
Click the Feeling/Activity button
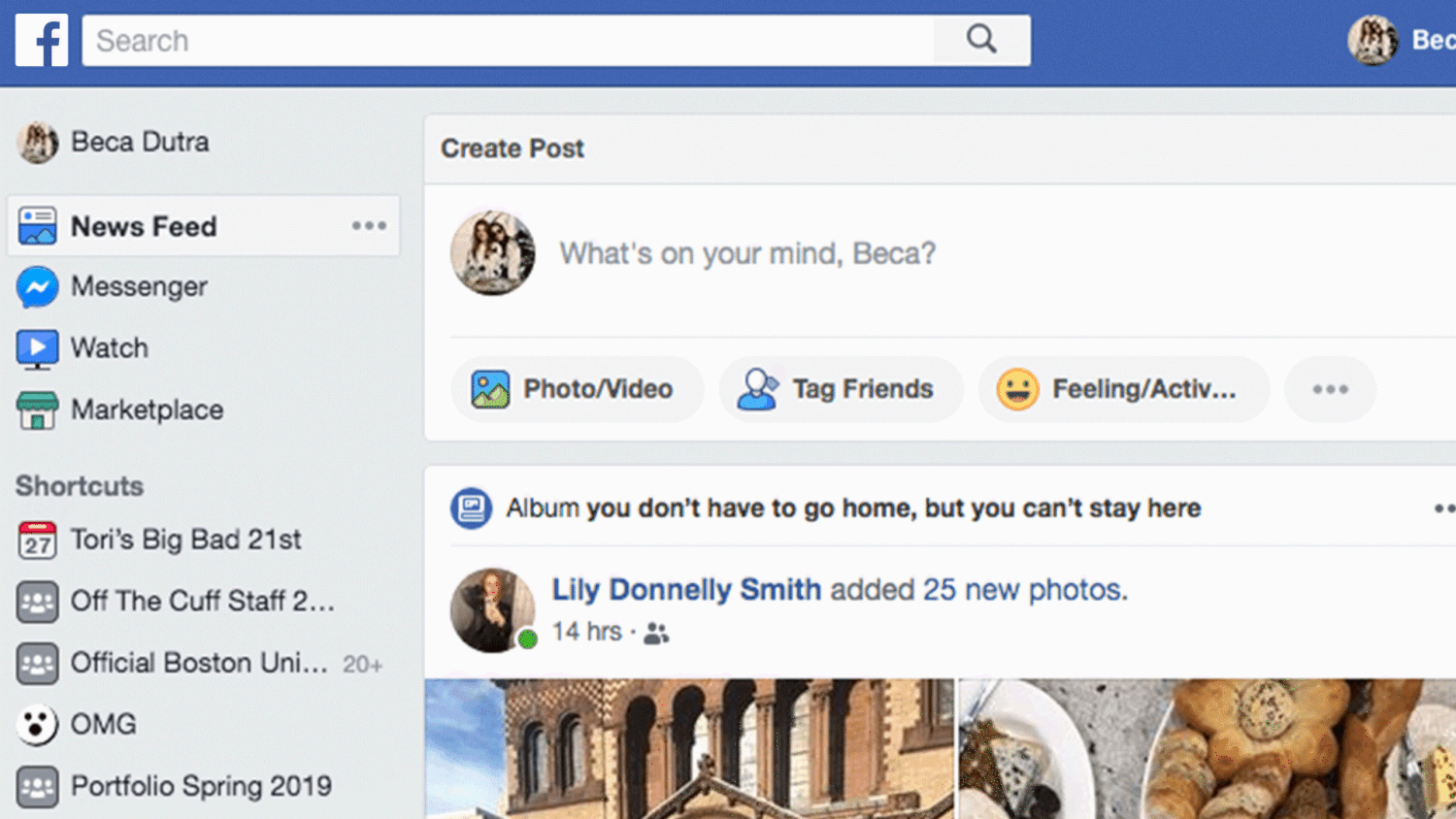tap(1124, 389)
